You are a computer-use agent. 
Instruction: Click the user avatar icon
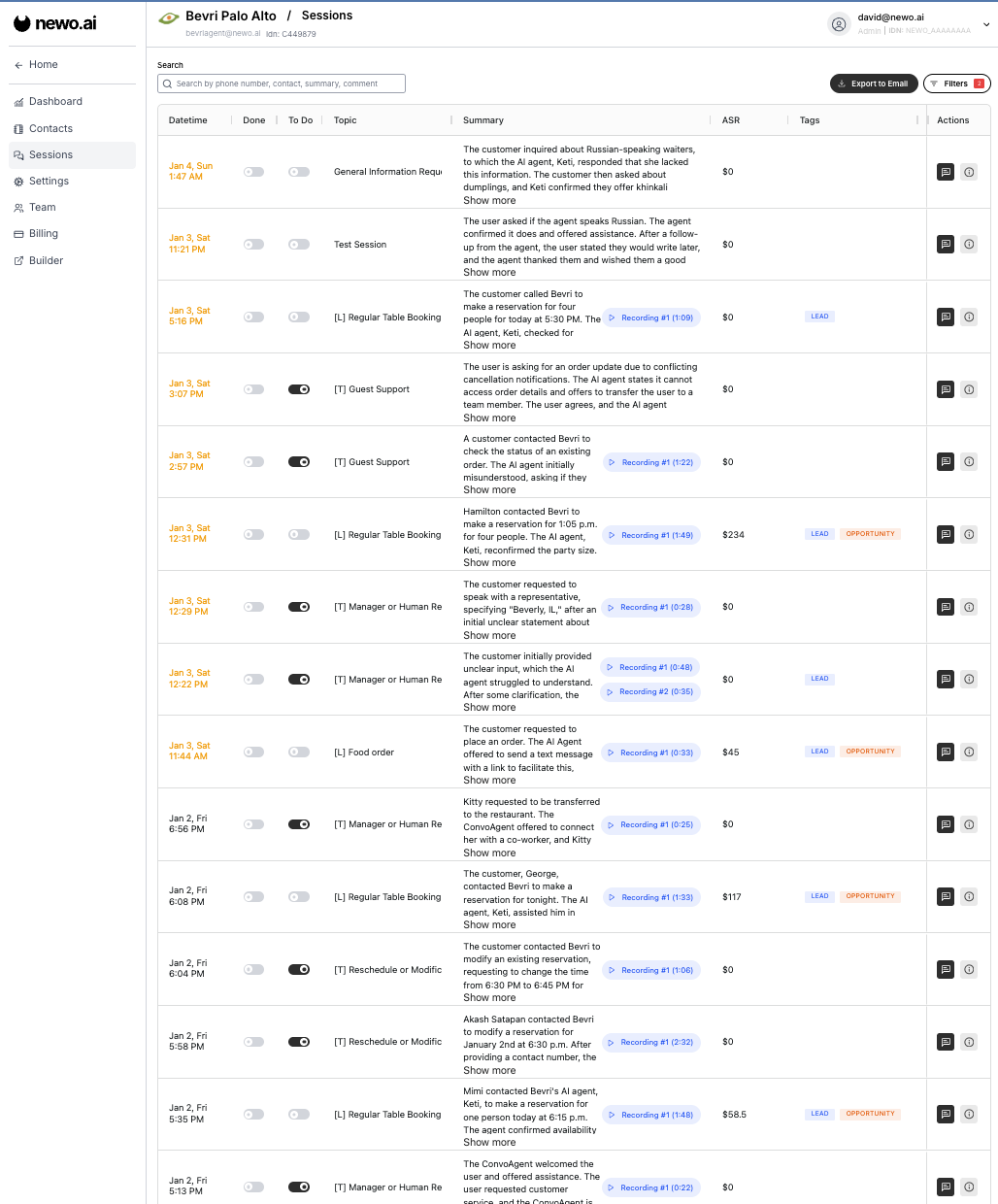click(839, 24)
